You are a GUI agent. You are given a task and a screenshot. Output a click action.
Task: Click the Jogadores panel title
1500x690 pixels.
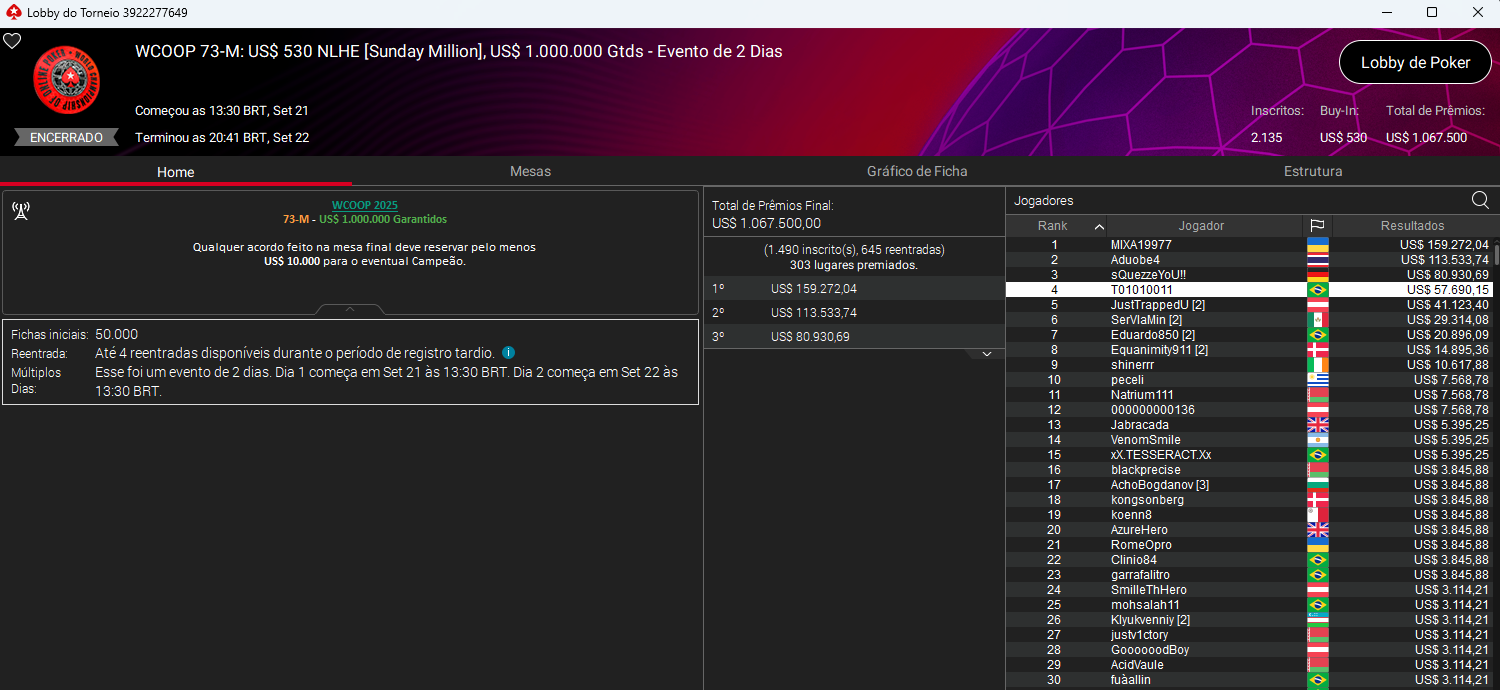coord(1043,201)
